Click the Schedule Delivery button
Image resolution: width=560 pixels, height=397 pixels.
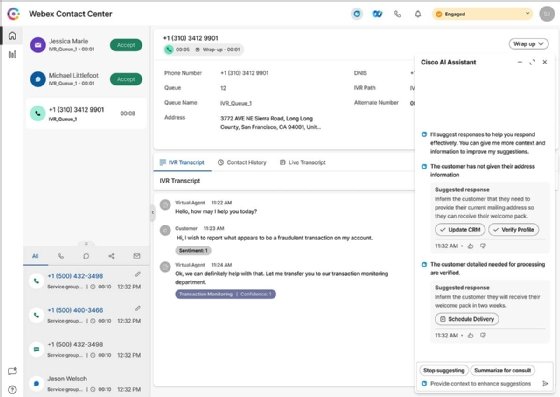point(467,319)
